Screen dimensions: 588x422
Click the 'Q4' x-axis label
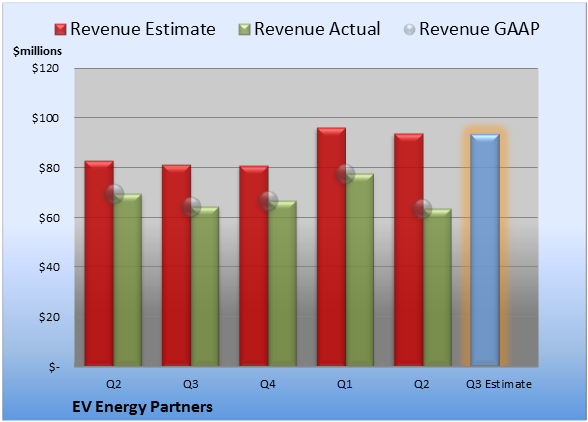[x=268, y=384]
